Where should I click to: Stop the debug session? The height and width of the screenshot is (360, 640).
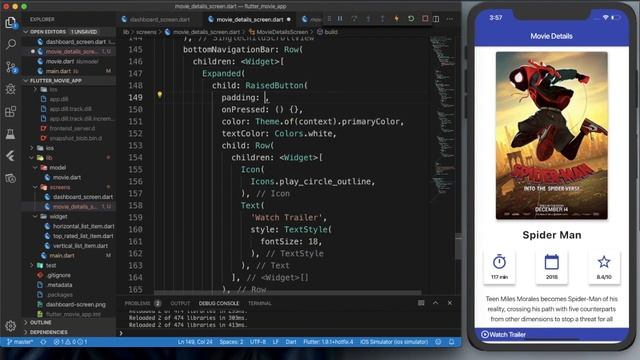(x=425, y=19)
